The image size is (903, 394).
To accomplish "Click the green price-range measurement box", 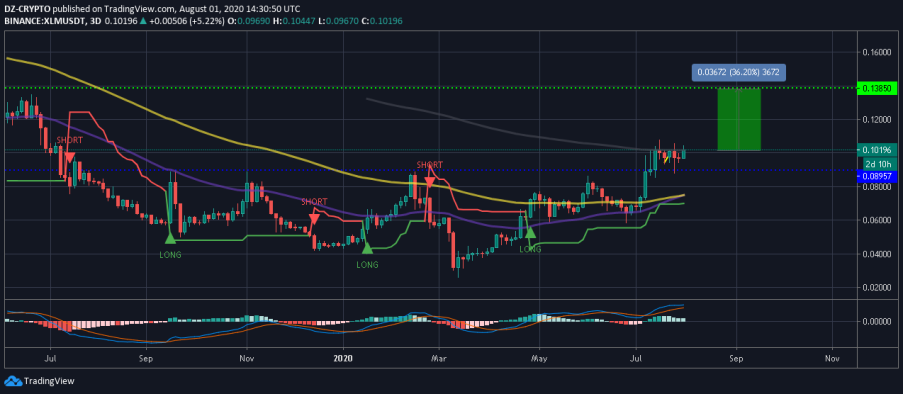I will 739,119.
